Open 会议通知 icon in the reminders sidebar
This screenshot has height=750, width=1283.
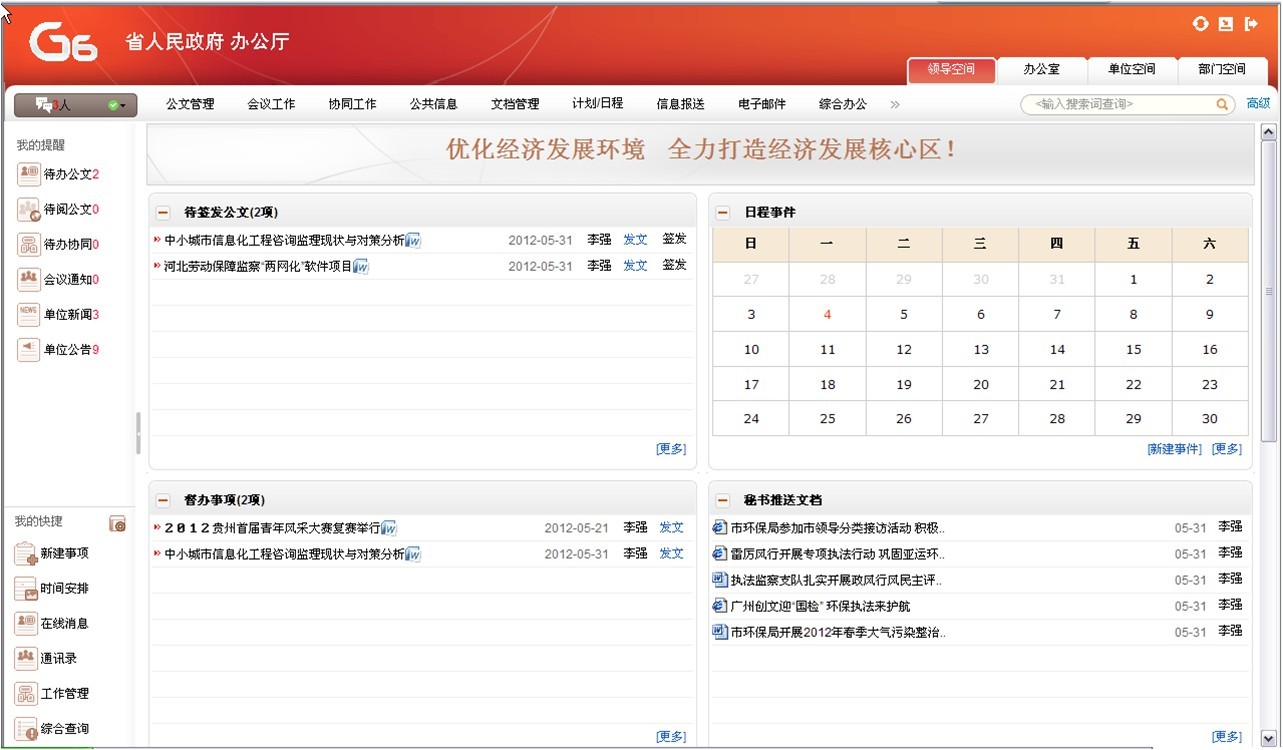(28, 279)
